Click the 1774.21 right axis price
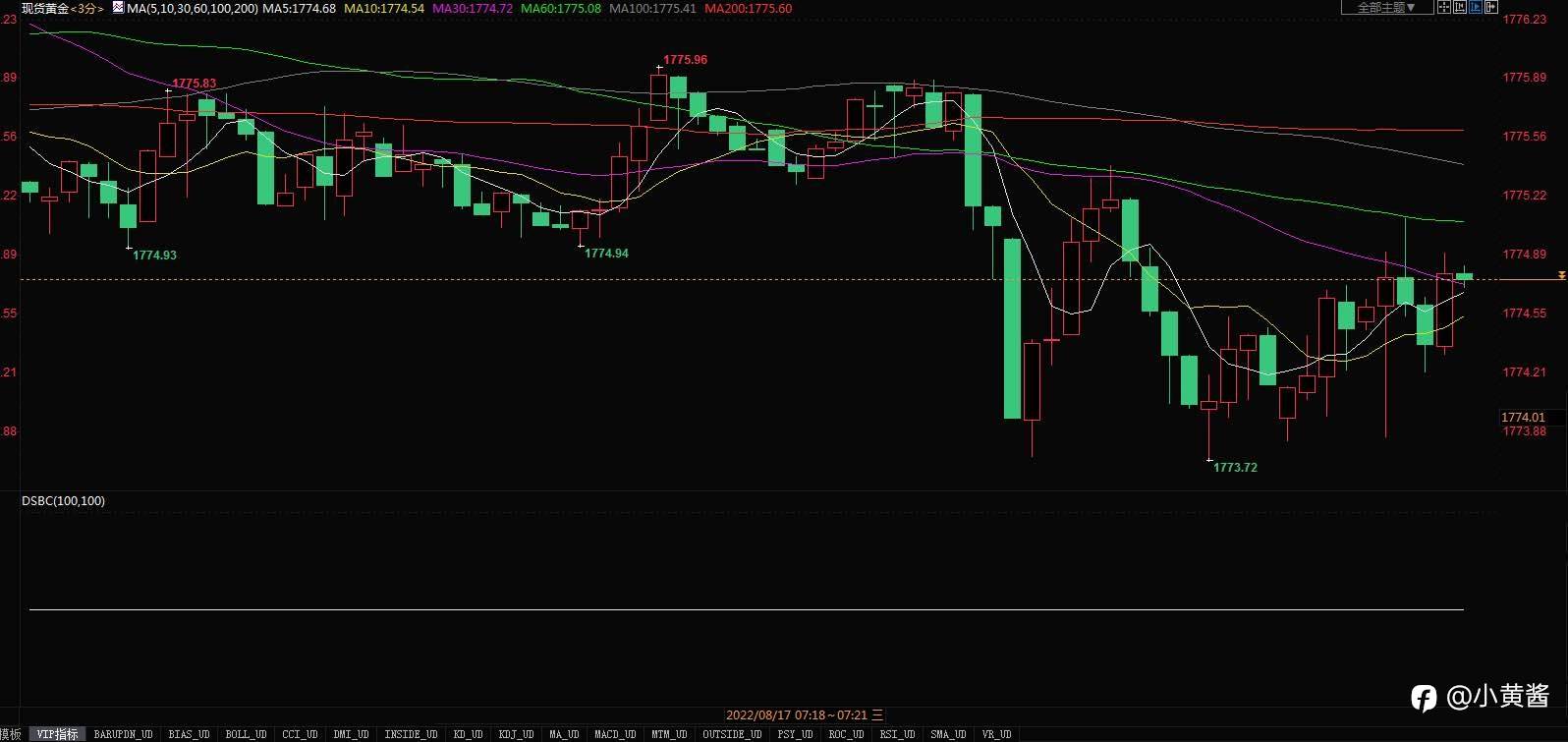This screenshot has height=742, width=1568. click(1525, 372)
